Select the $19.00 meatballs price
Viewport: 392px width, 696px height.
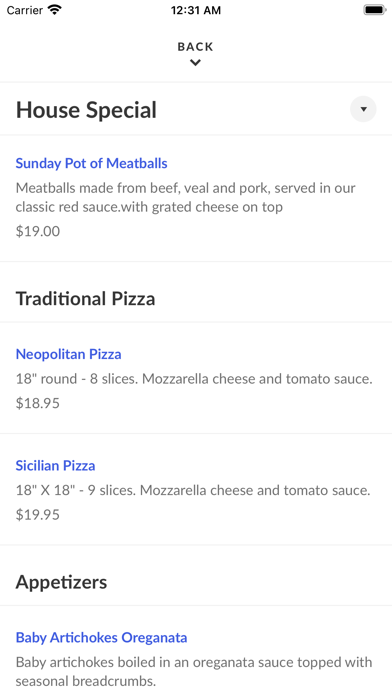(38, 231)
